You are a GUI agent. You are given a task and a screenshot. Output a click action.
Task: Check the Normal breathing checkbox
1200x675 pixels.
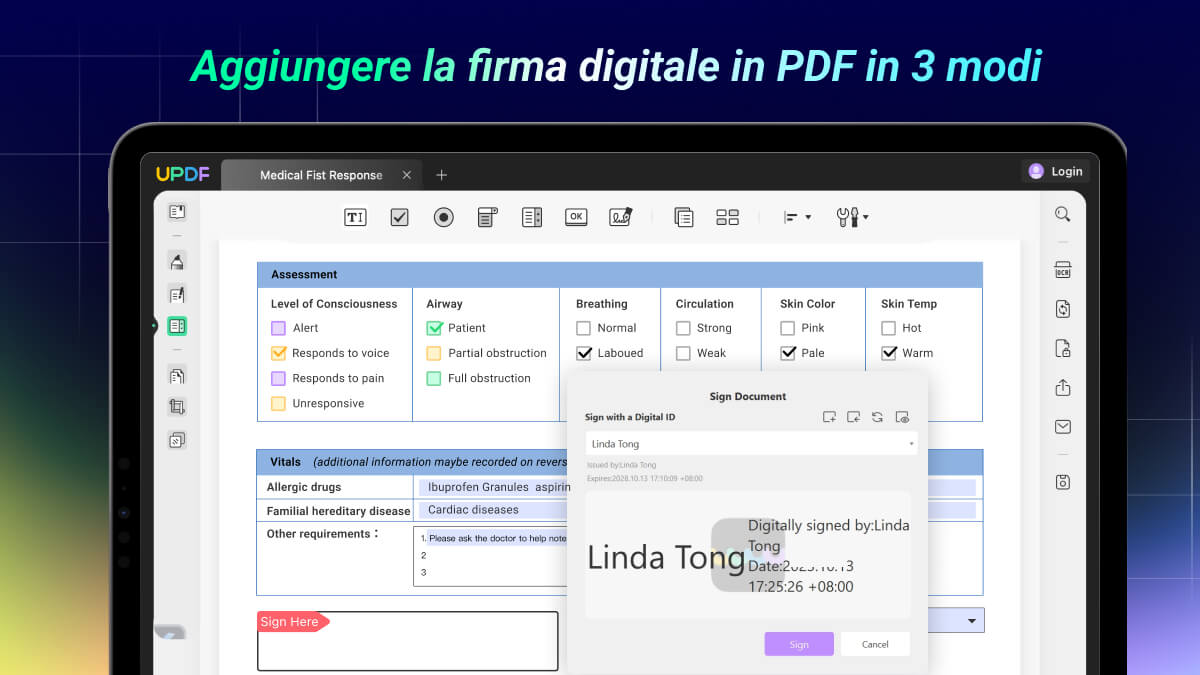click(584, 327)
